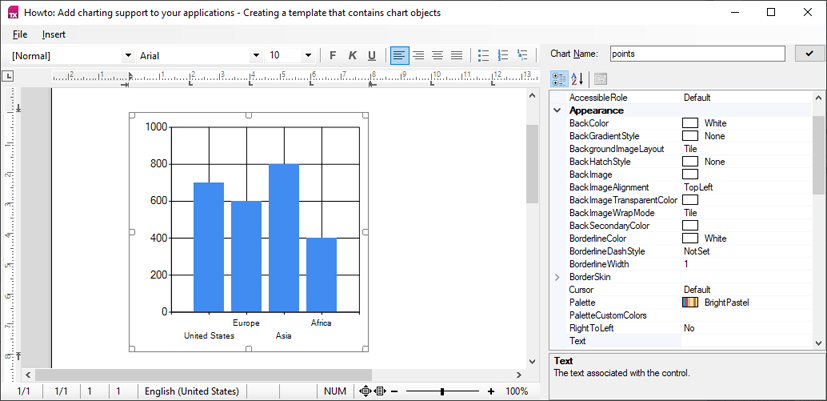Select the AccessibleRole property row
The width and height of the screenshot is (827, 401).
click(689, 98)
